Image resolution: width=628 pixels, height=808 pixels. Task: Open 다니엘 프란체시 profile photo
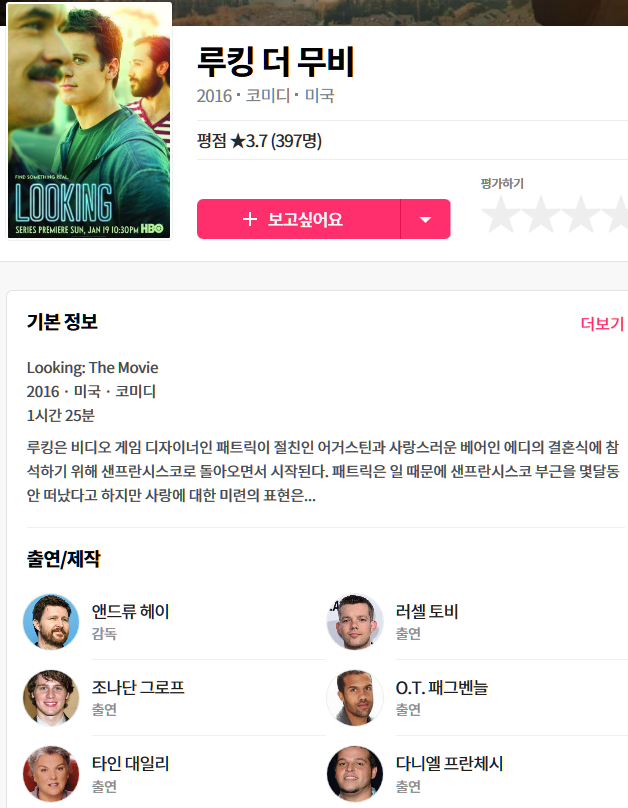(355, 773)
